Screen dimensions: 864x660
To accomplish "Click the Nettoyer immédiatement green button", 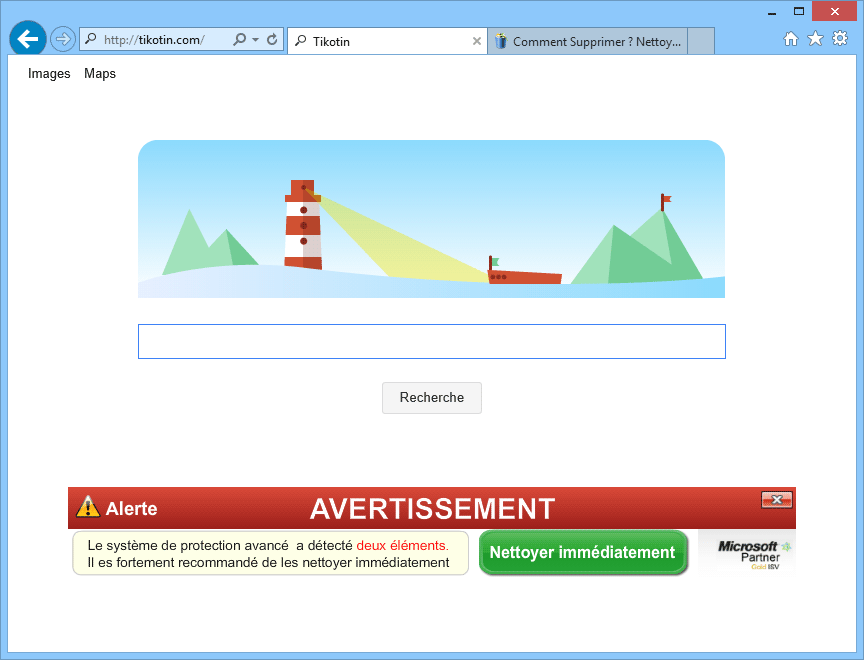I will (583, 553).
